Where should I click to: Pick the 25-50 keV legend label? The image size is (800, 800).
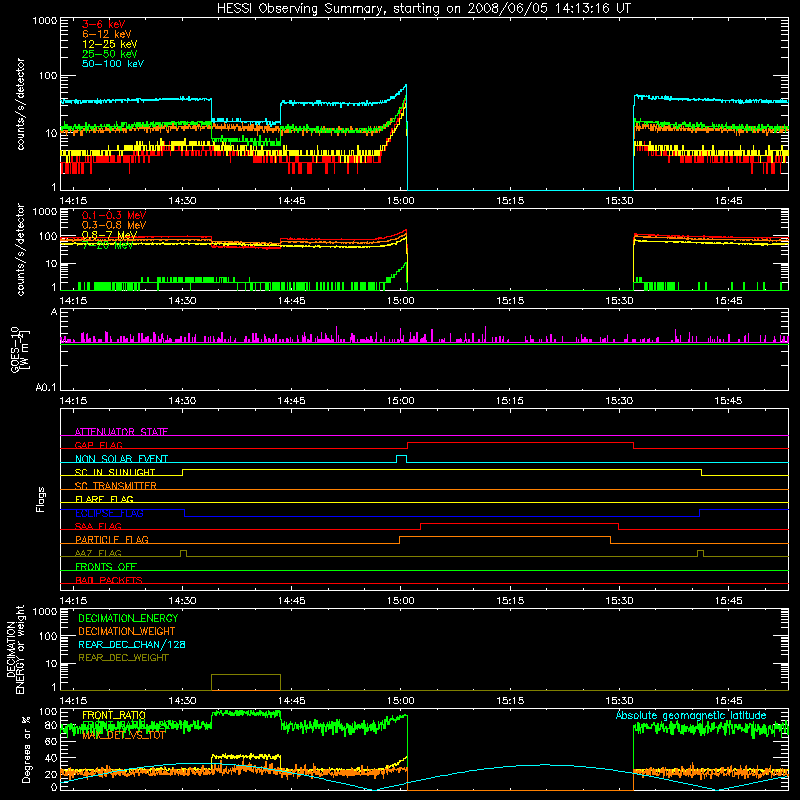point(109,54)
